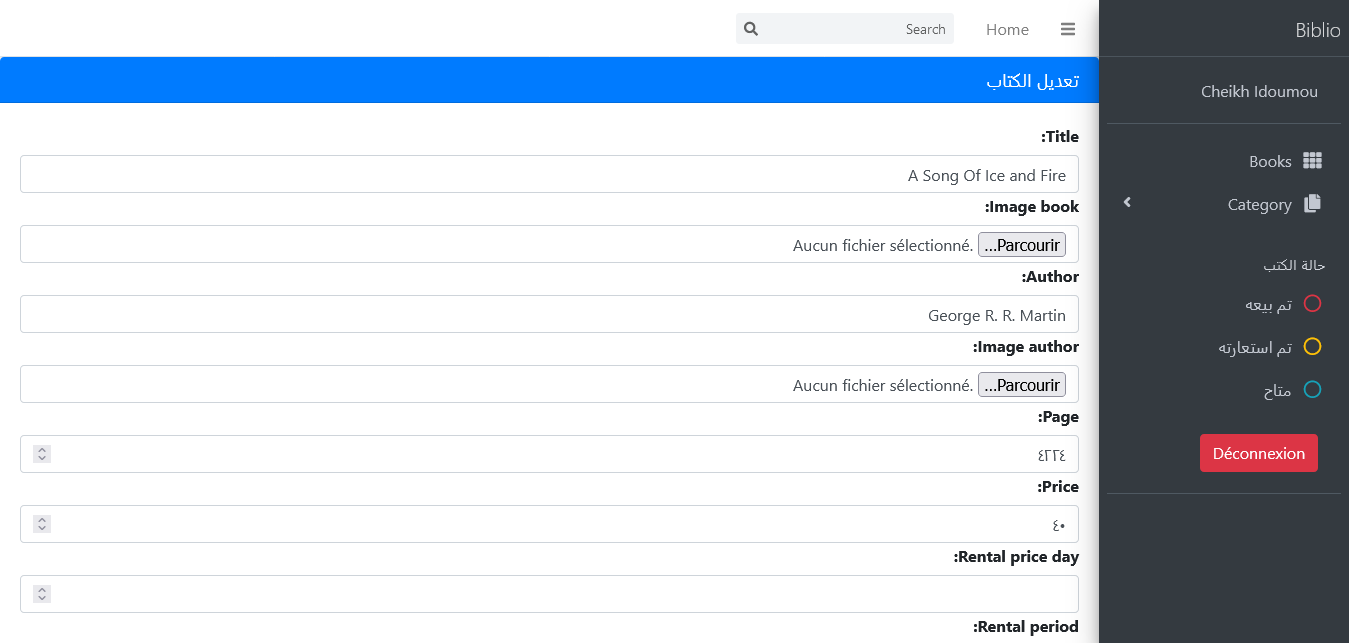
Task: Open the Home navigation link
Action: pos(1007,29)
